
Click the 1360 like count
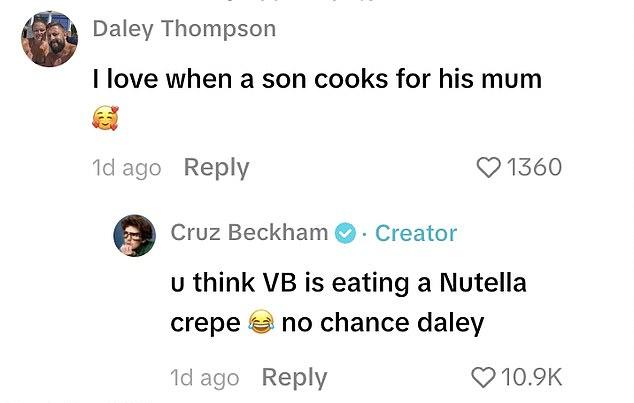[x=535, y=168]
